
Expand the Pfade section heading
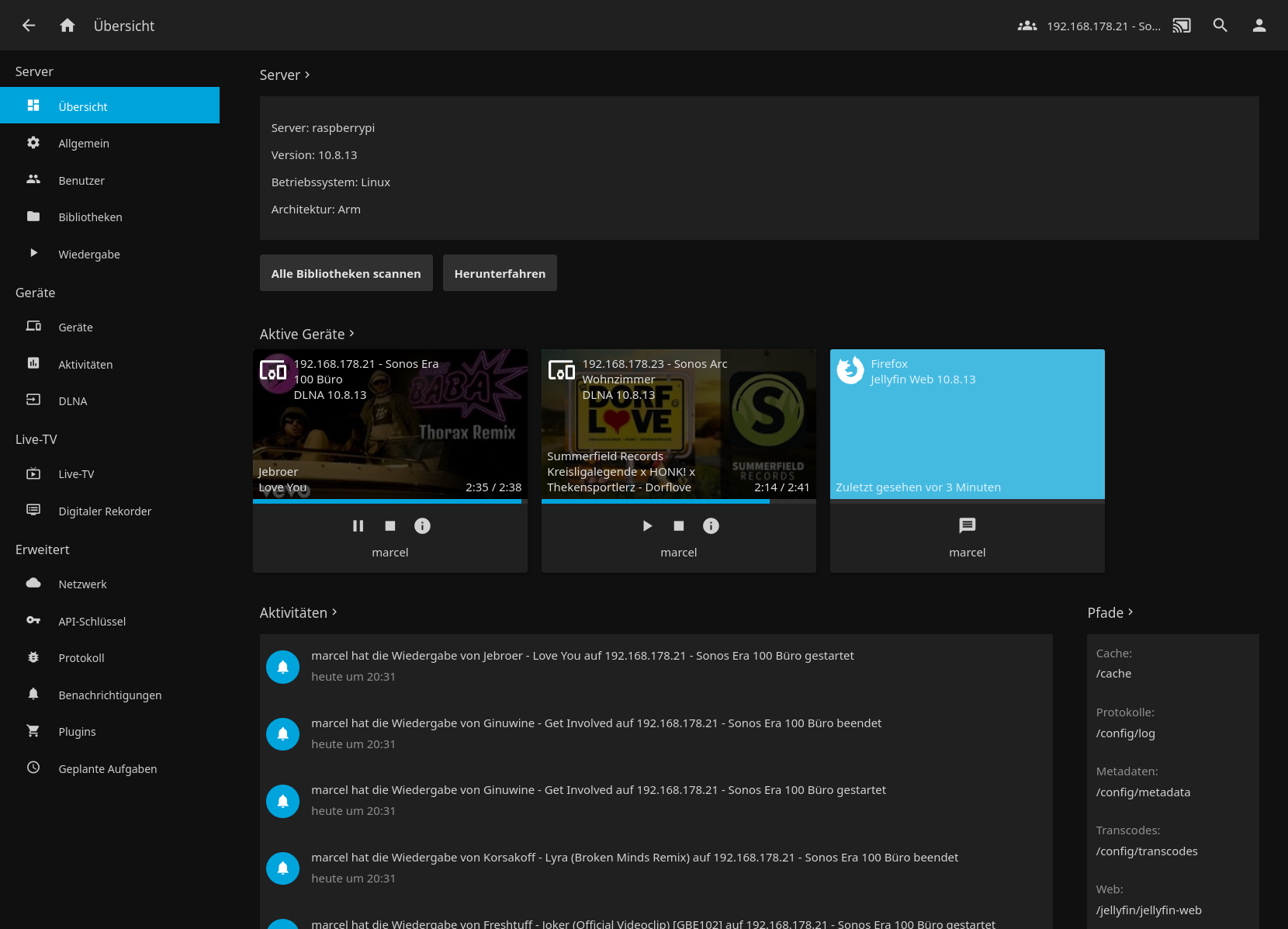tap(1110, 612)
